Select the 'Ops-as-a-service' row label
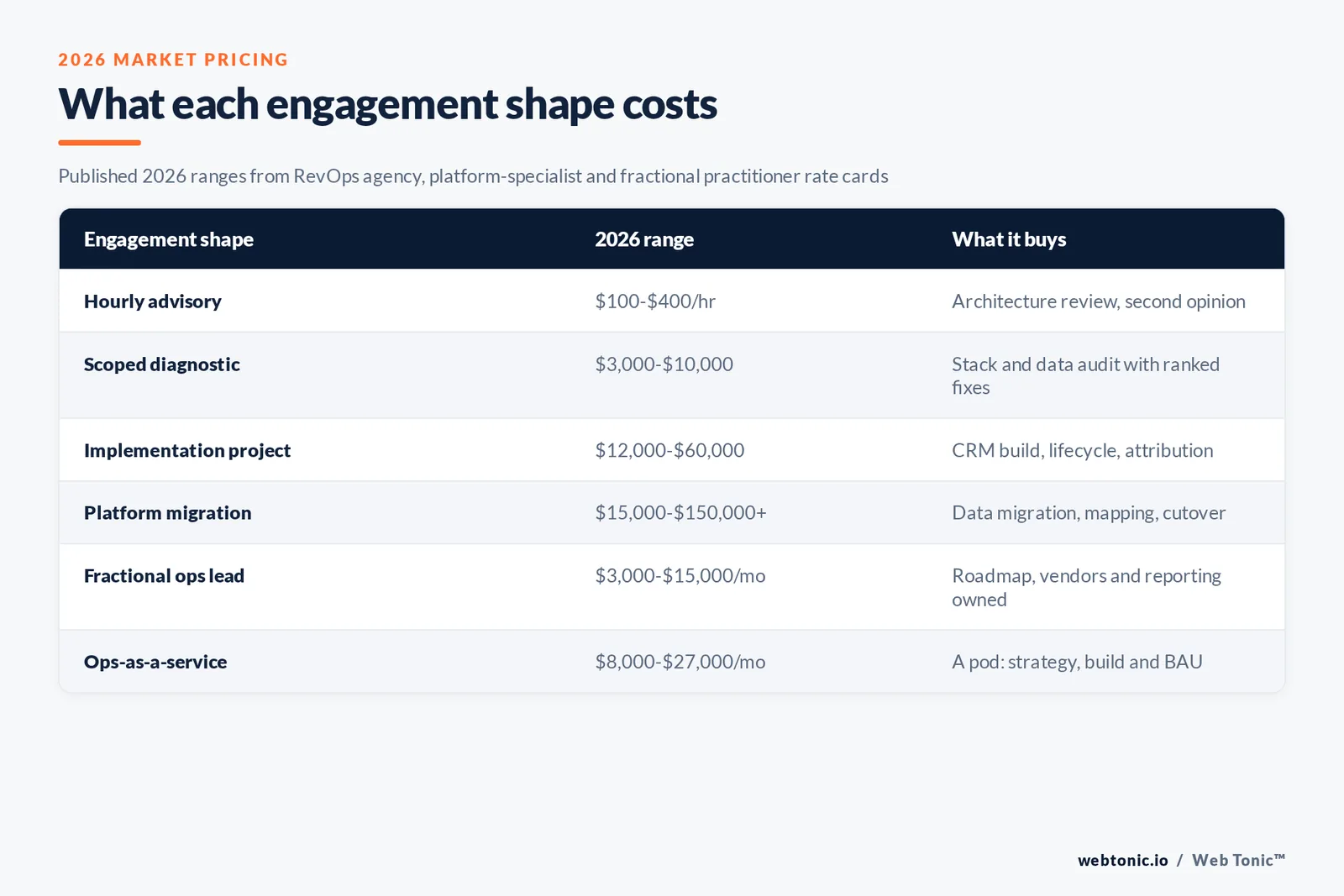This screenshot has width=1344, height=896. pyautogui.click(x=155, y=662)
